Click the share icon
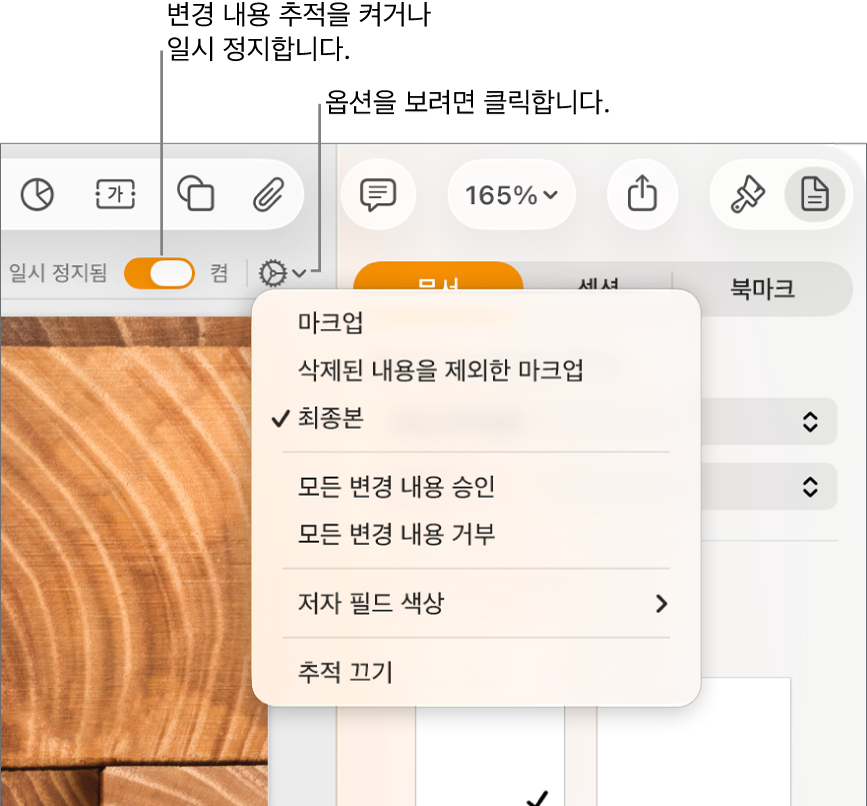 click(x=643, y=193)
